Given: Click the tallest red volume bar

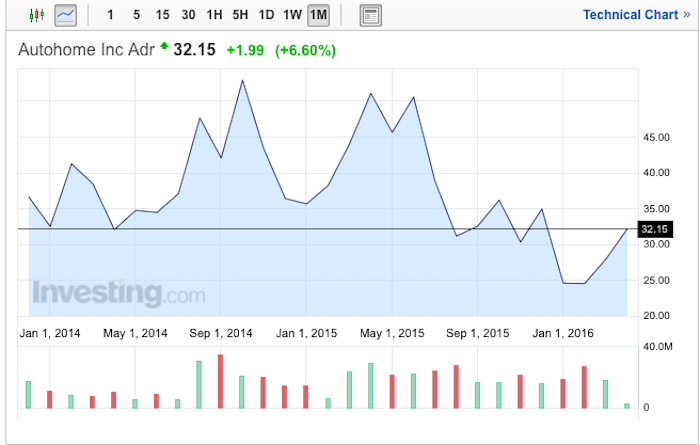Looking at the screenshot, I should coord(220,381).
